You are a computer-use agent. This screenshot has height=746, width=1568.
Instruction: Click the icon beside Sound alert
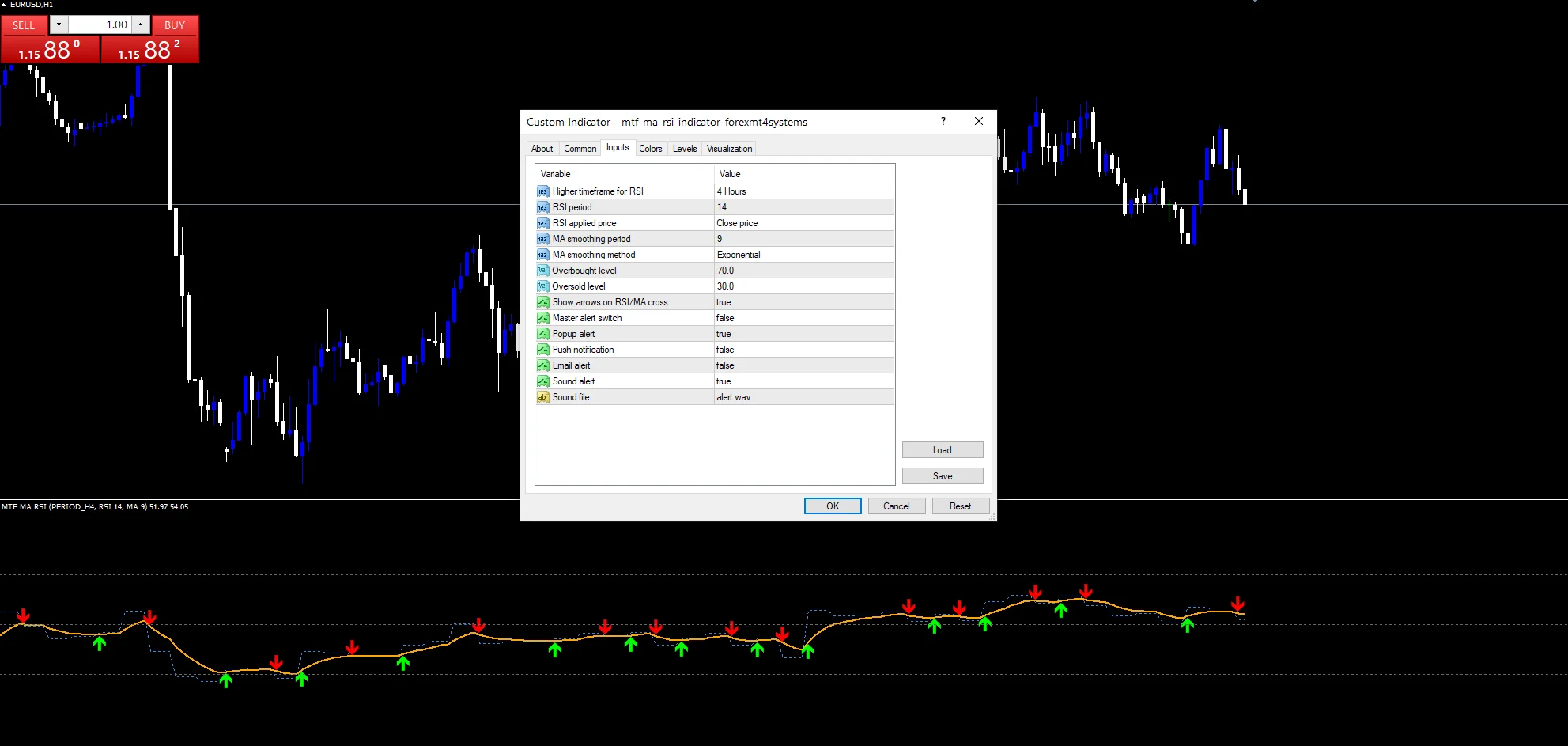[x=542, y=381]
